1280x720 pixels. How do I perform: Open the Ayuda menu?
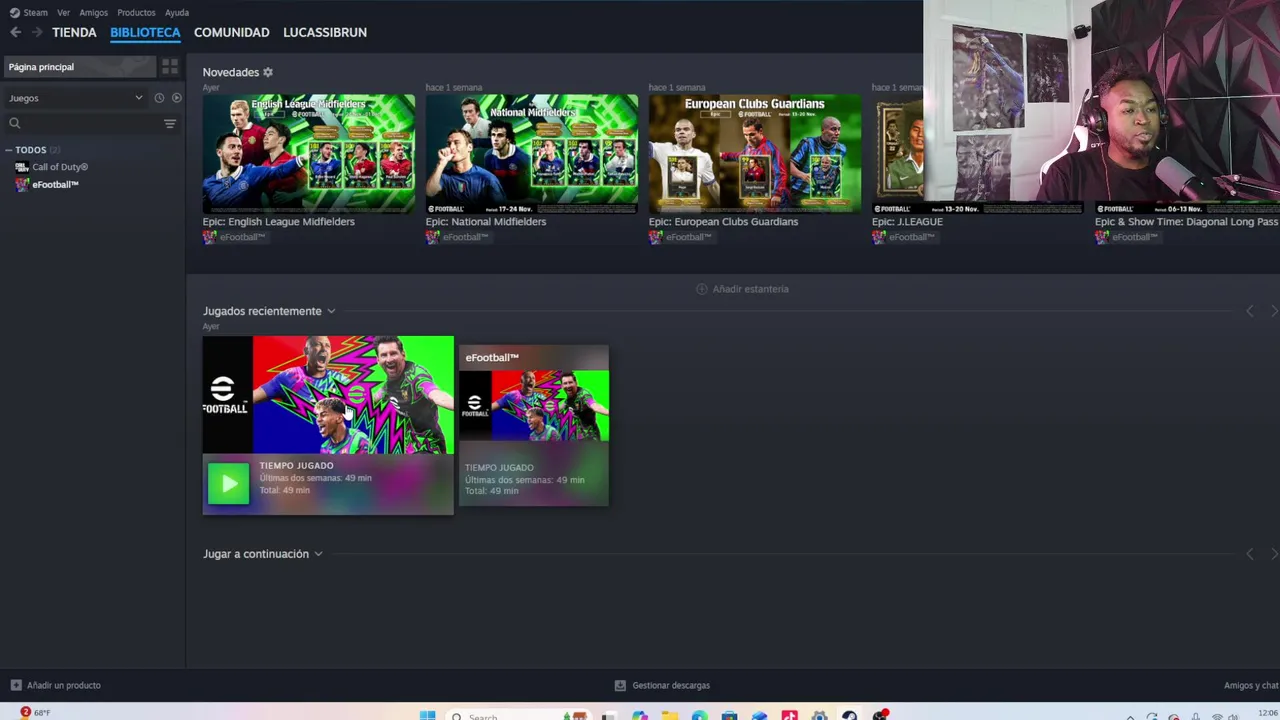click(x=177, y=13)
